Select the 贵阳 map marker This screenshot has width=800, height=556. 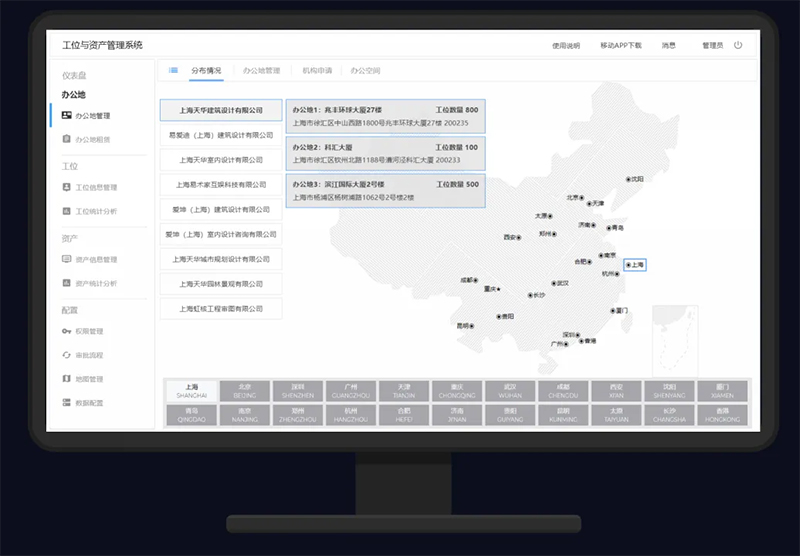pos(505,316)
